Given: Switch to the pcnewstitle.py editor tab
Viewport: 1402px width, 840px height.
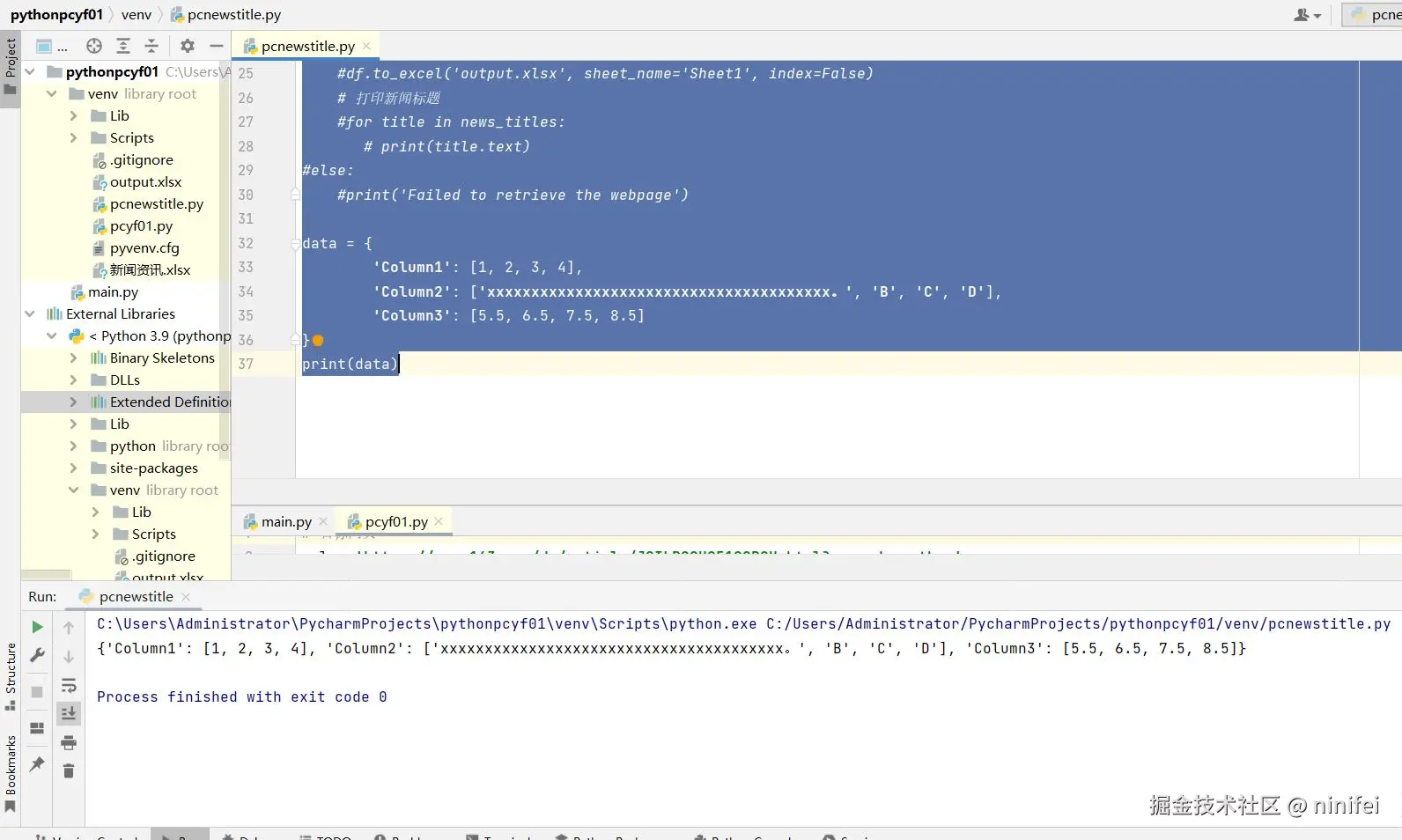Looking at the screenshot, I should [307, 46].
